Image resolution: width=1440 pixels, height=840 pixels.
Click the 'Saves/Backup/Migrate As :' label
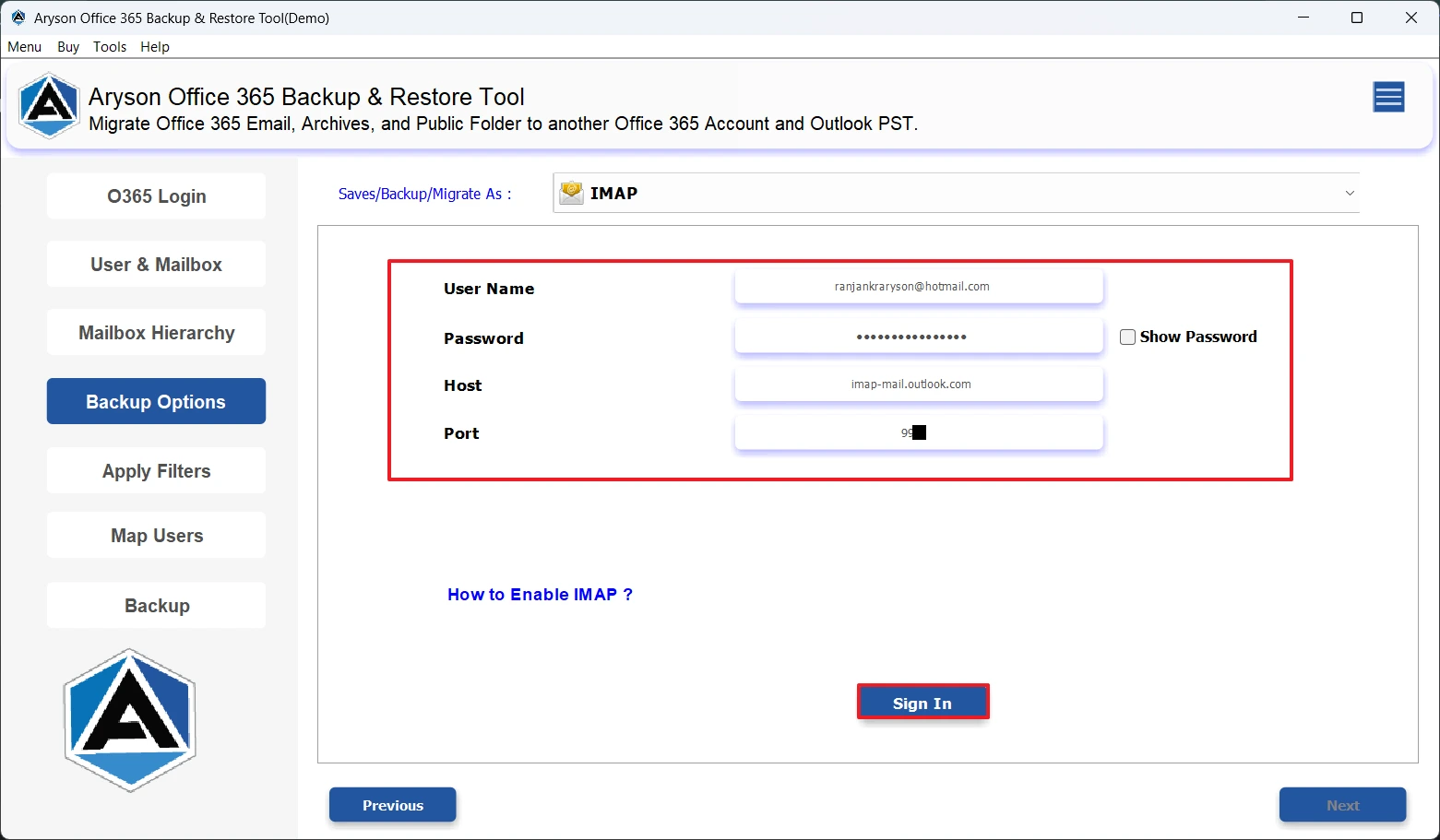[424, 194]
